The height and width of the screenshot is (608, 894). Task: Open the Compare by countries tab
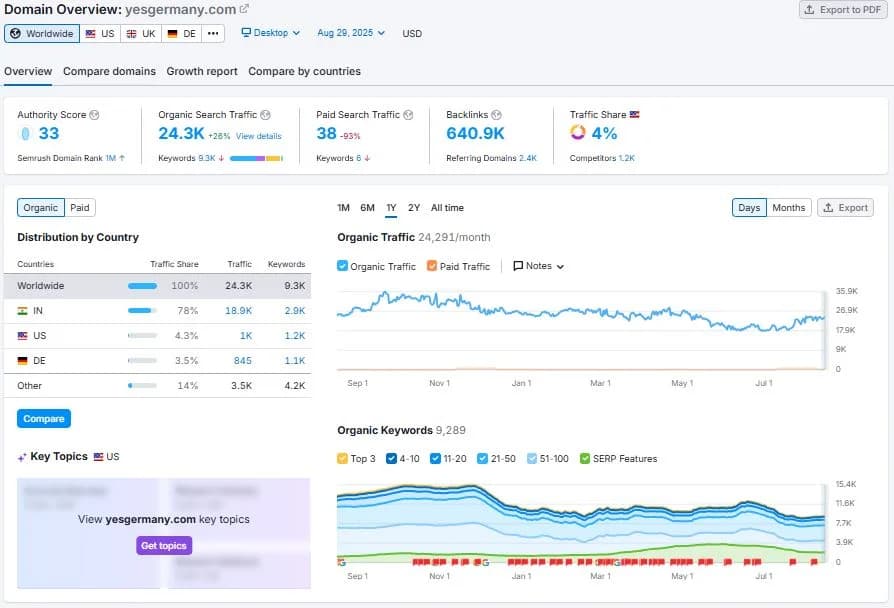(x=304, y=71)
